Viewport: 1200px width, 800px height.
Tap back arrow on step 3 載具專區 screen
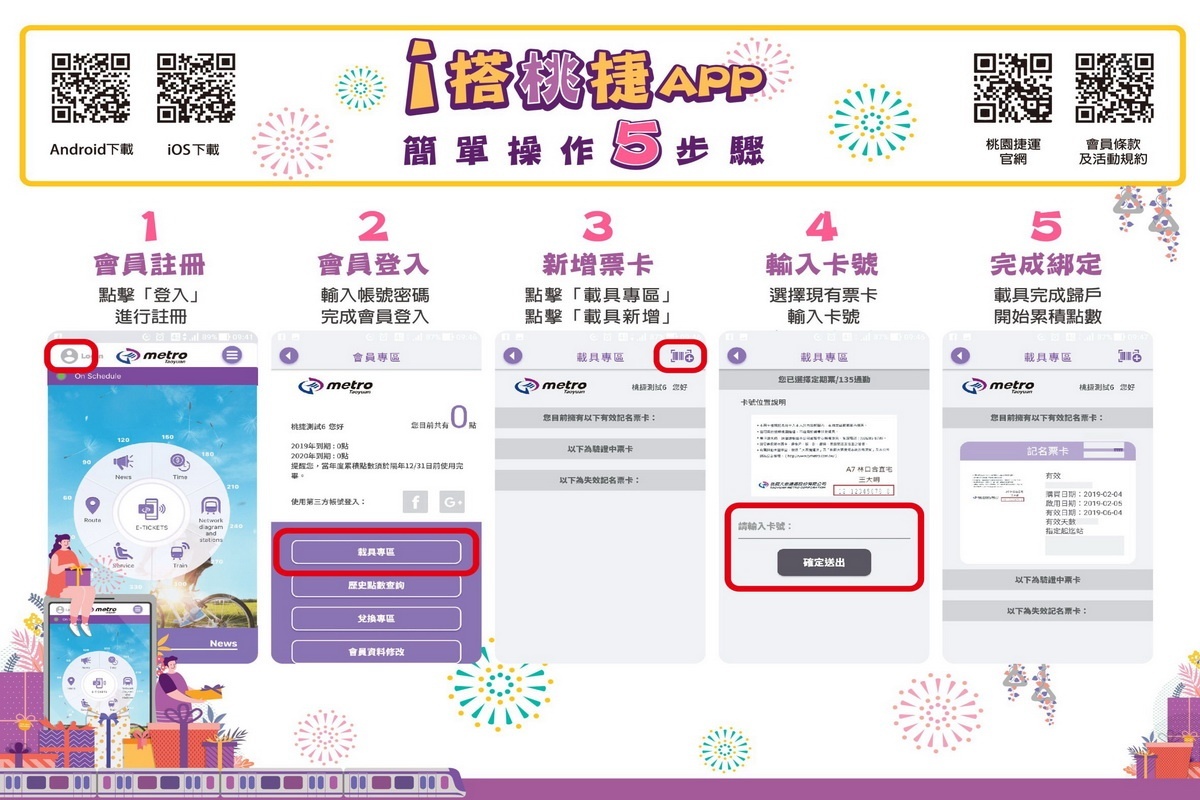[x=513, y=356]
